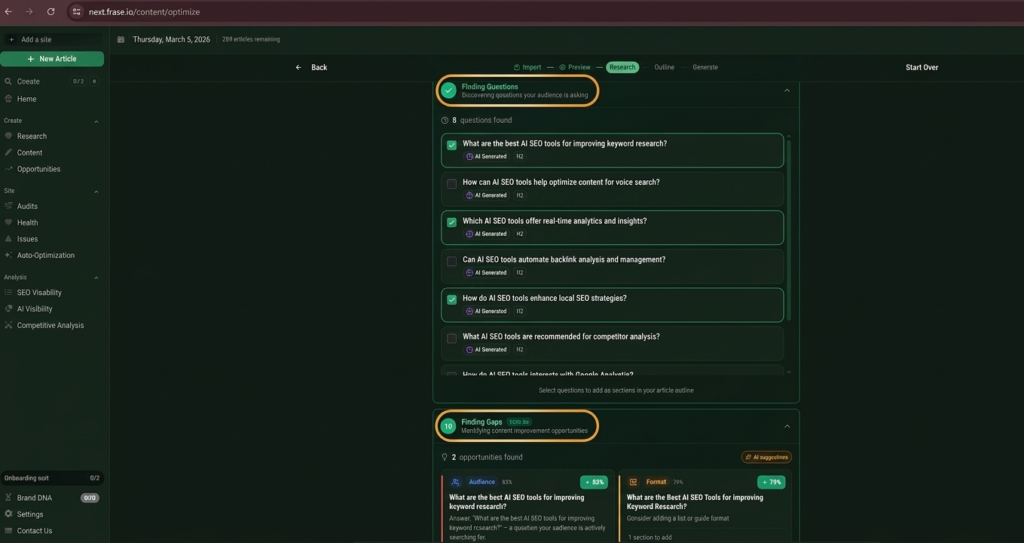The image size is (1024, 543).
Task: Click the 8 questions found text
Action: [x=482, y=120]
